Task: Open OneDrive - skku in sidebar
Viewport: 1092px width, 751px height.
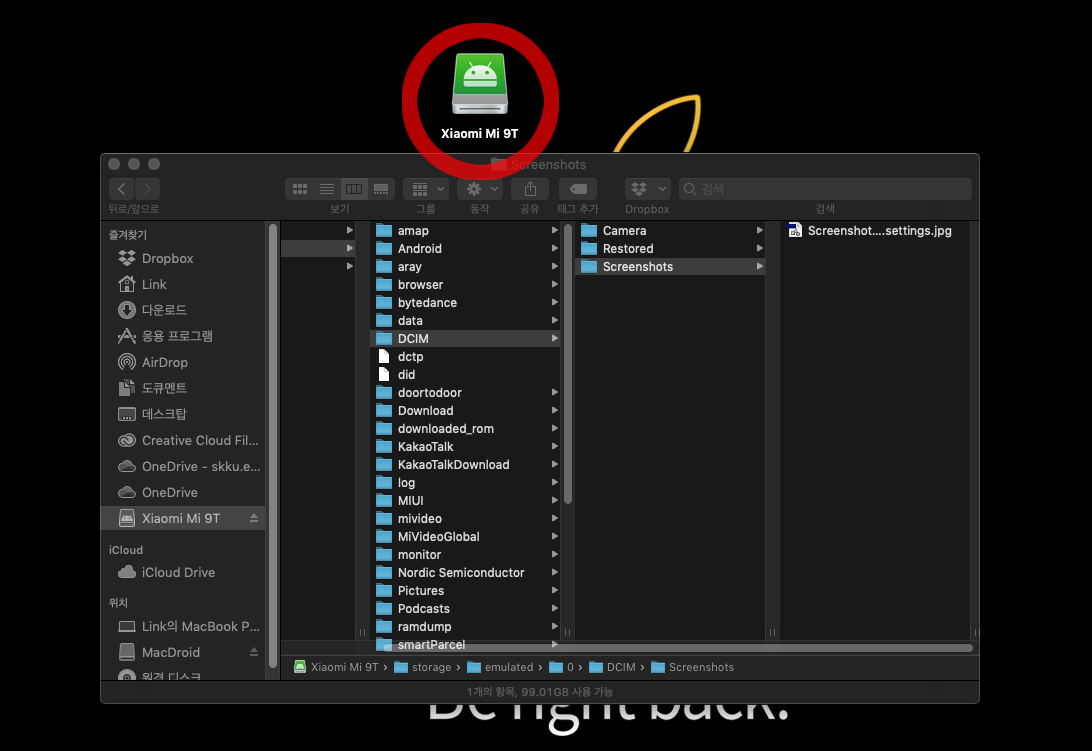Action: point(182,466)
